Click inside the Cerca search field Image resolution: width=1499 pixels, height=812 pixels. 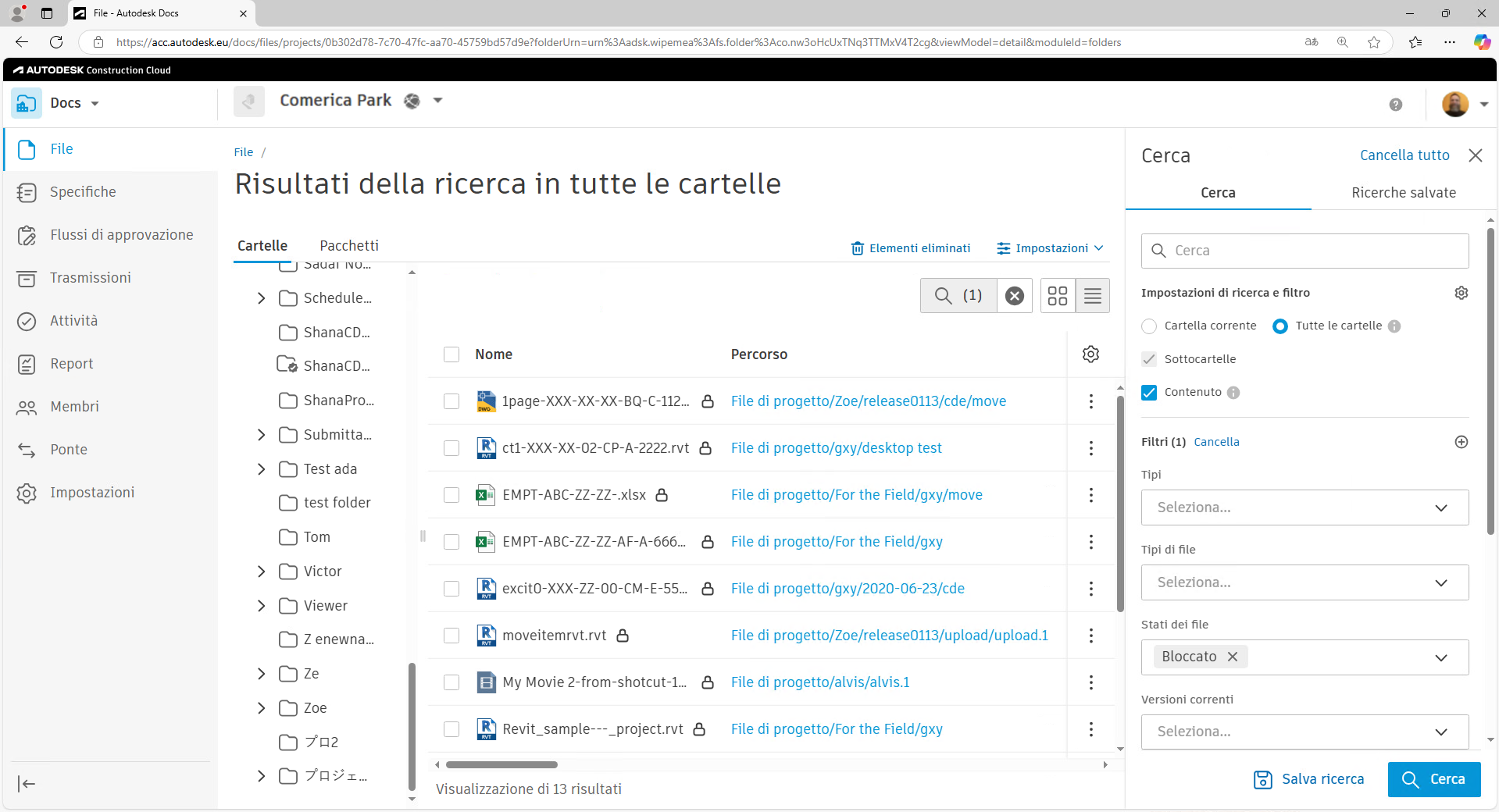(x=1304, y=251)
